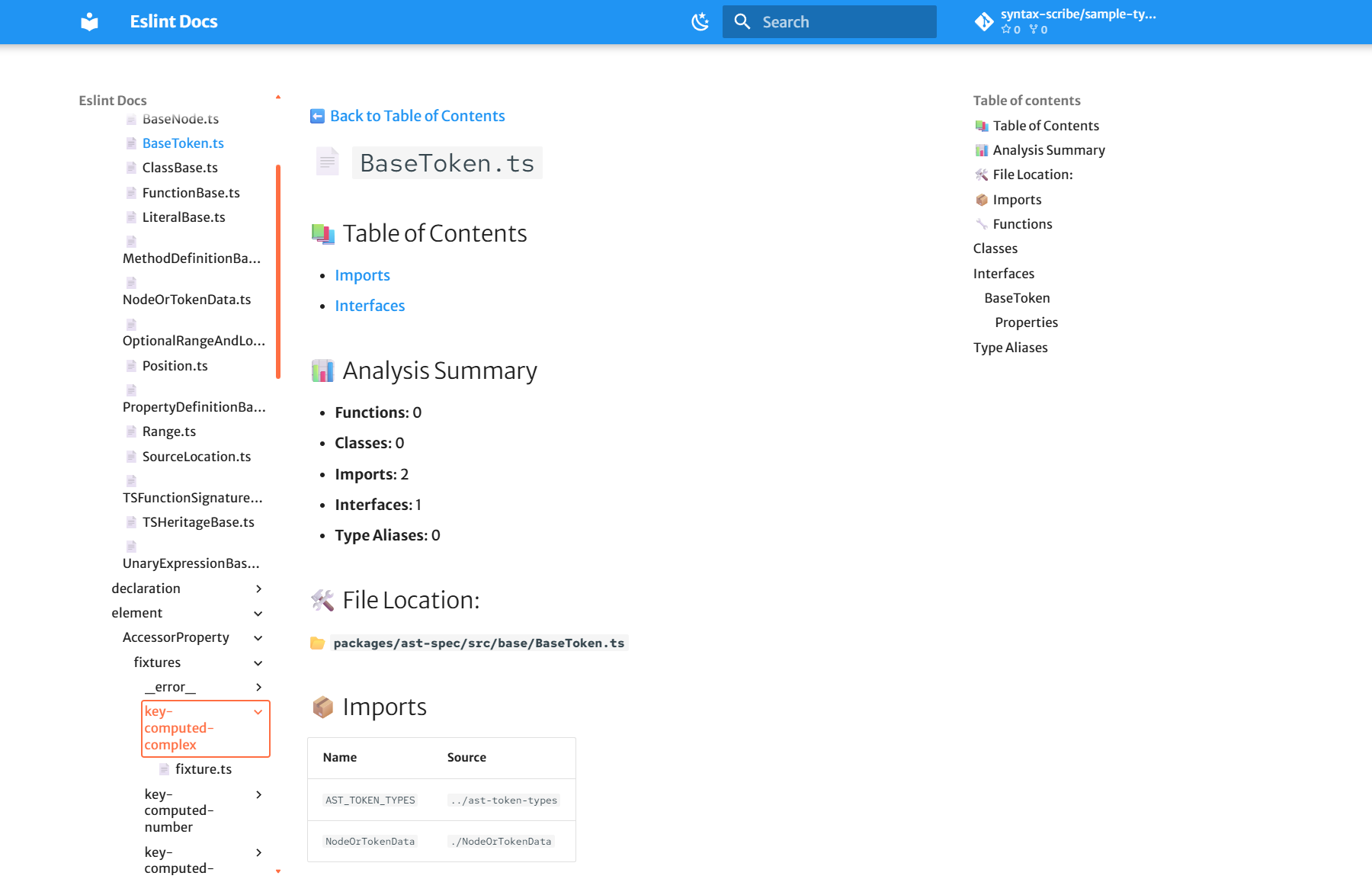The image size is (1372, 895).
Task: Open Range.ts in the sidebar
Action: [x=168, y=431]
